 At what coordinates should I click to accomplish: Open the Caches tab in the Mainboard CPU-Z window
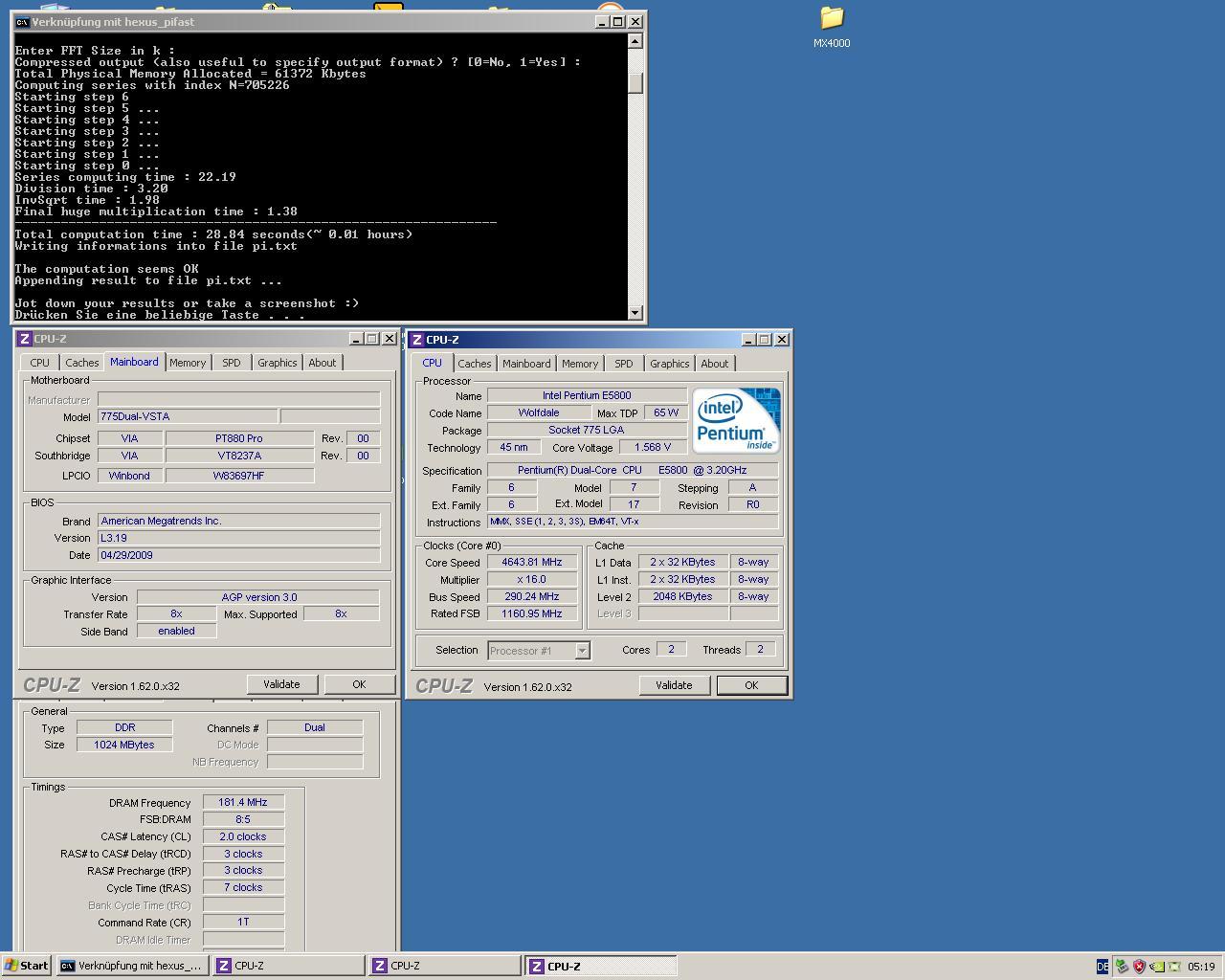(x=81, y=363)
